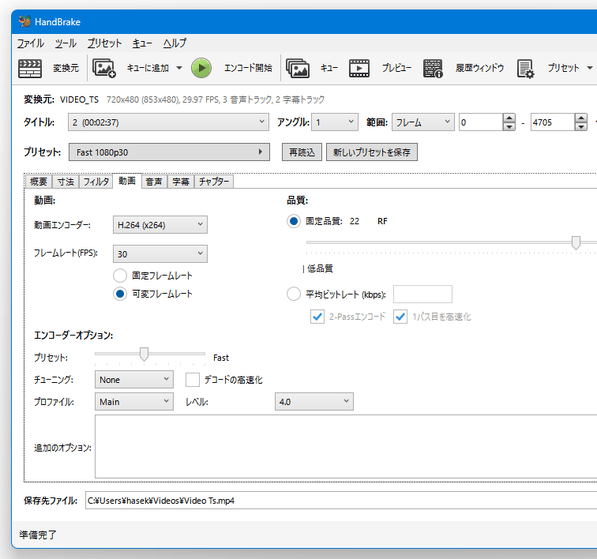The image size is (597, 559).
Task: Click the 新しいプリセットを保存 button
Action: (x=372, y=152)
